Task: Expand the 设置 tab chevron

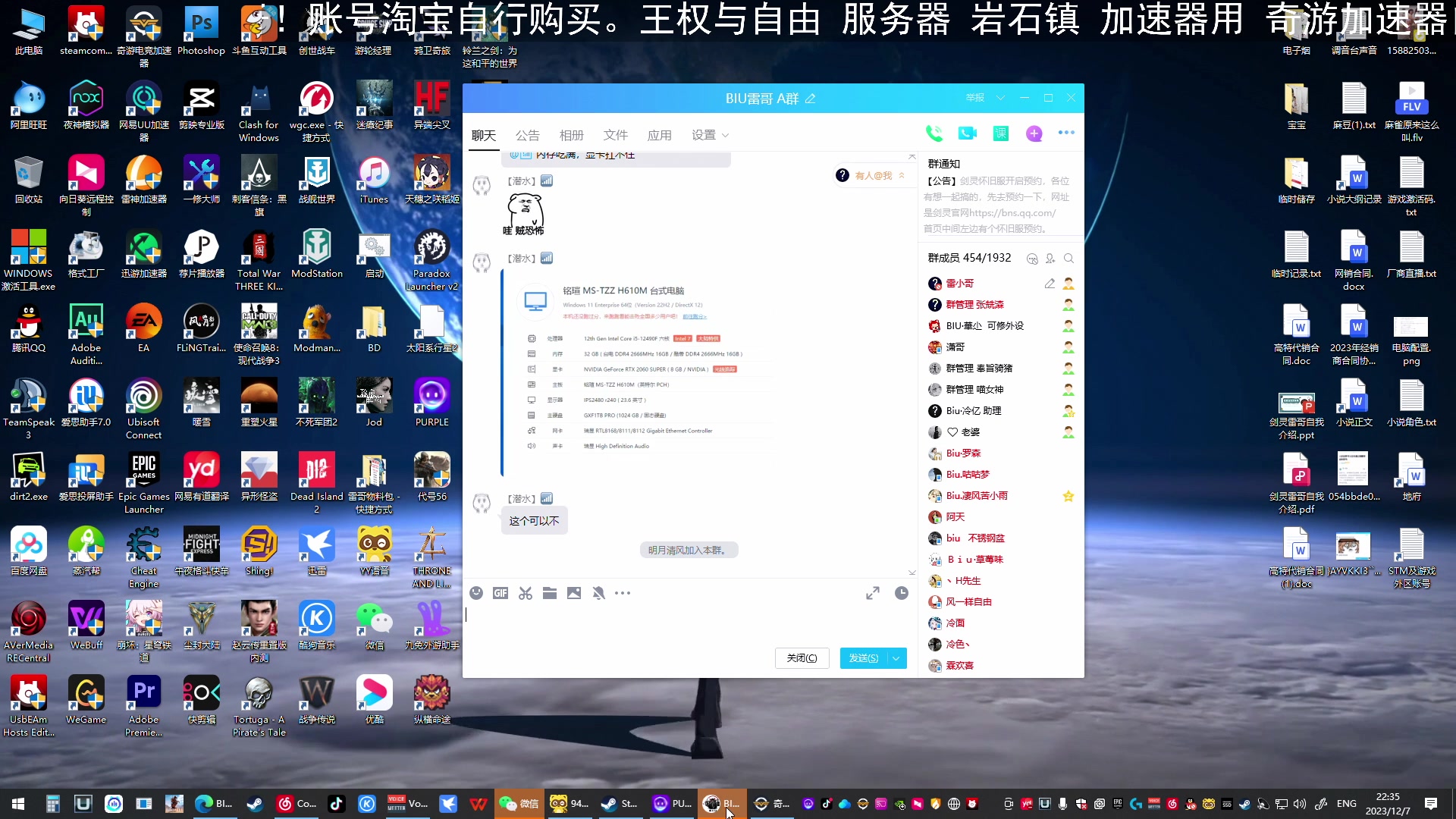Action: point(726,135)
